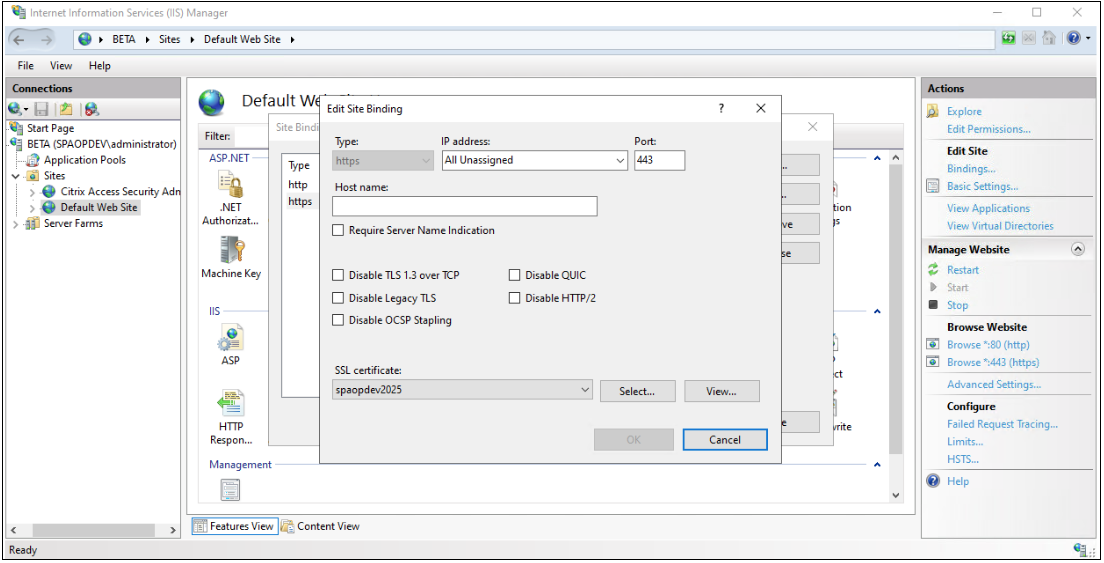Viewport: 1104px width, 563px height.
Task: Open the IP address dropdown
Action: click(x=620, y=160)
